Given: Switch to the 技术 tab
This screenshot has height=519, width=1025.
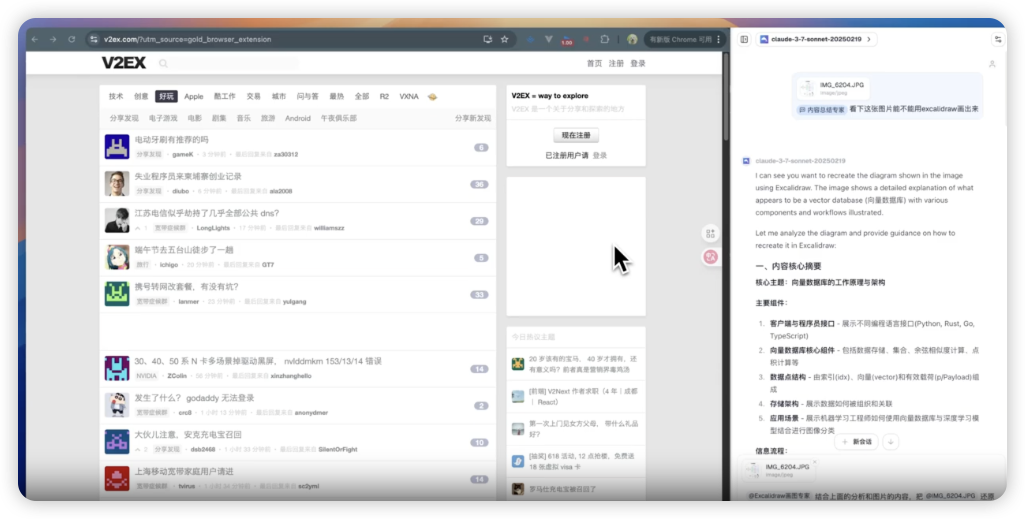Looking at the screenshot, I should [116, 96].
